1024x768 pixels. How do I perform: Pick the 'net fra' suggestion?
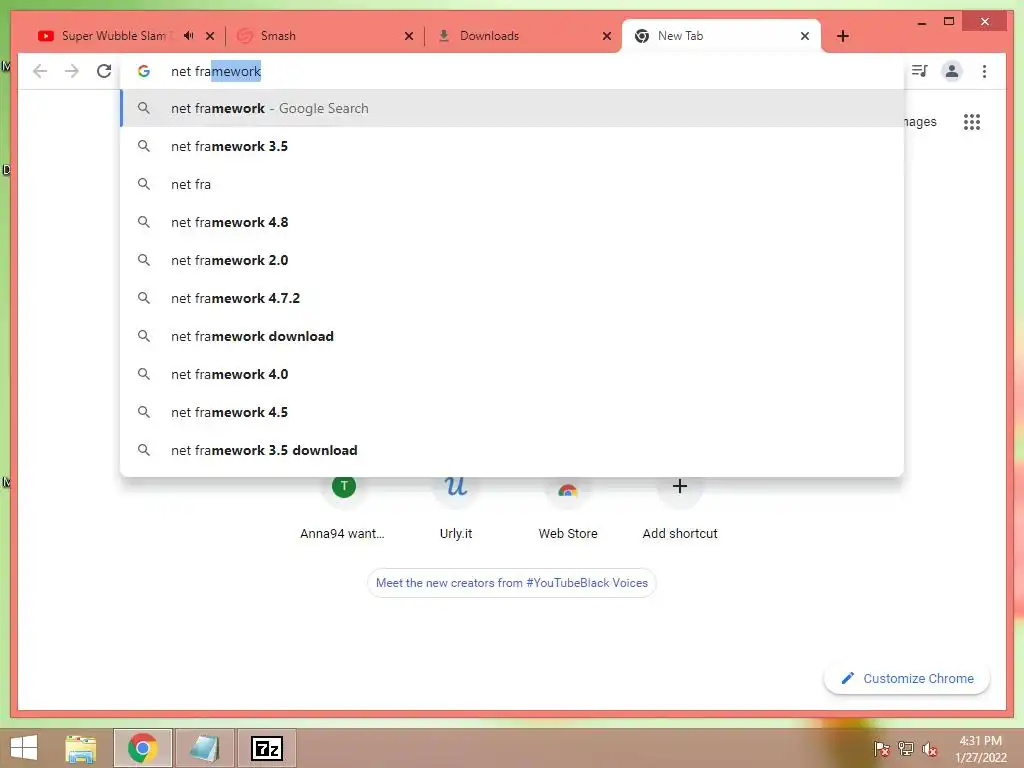(x=513, y=184)
